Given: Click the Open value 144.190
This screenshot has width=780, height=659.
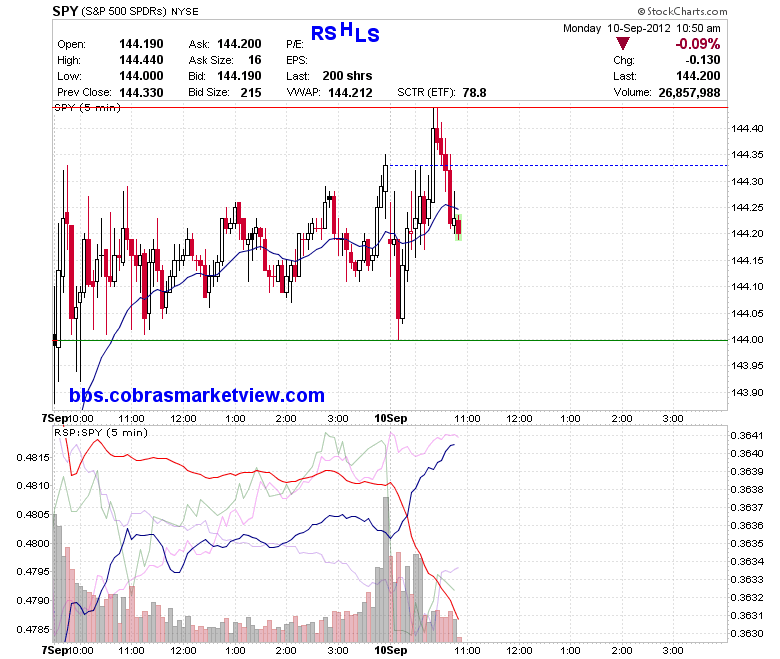Looking at the screenshot, I should pyautogui.click(x=141, y=44).
